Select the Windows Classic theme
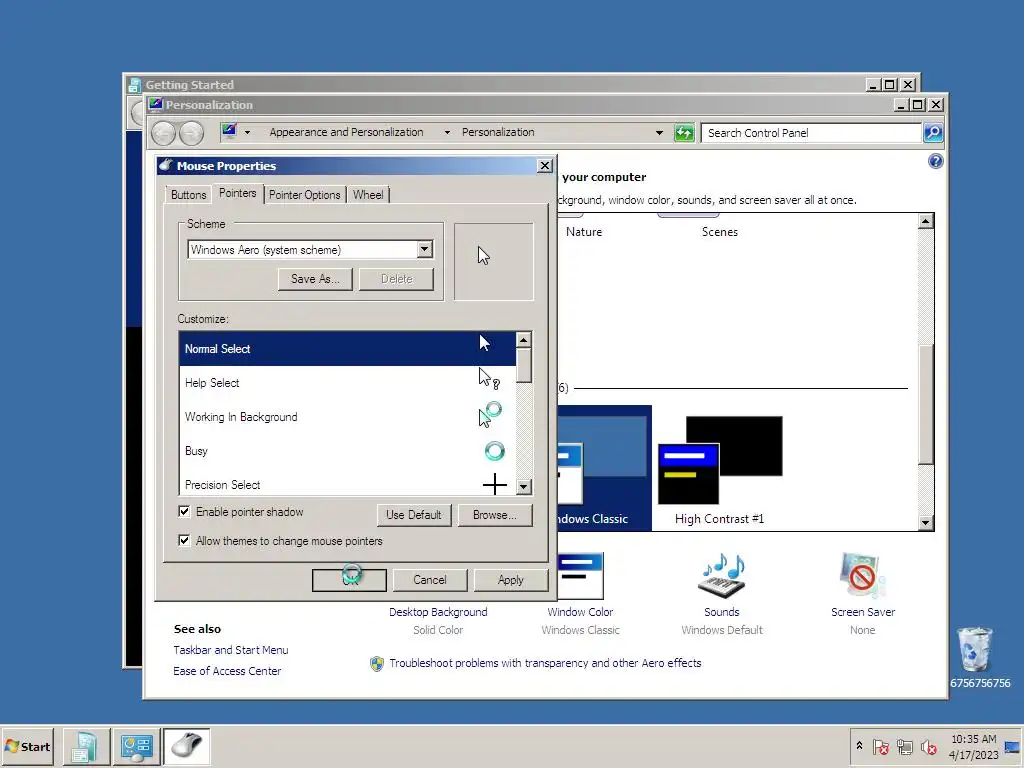1024x768 pixels. click(605, 468)
